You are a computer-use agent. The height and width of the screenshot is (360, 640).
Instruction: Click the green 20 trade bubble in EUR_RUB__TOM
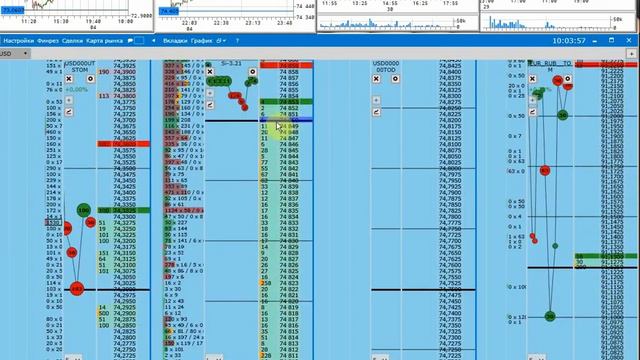coord(550,316)
